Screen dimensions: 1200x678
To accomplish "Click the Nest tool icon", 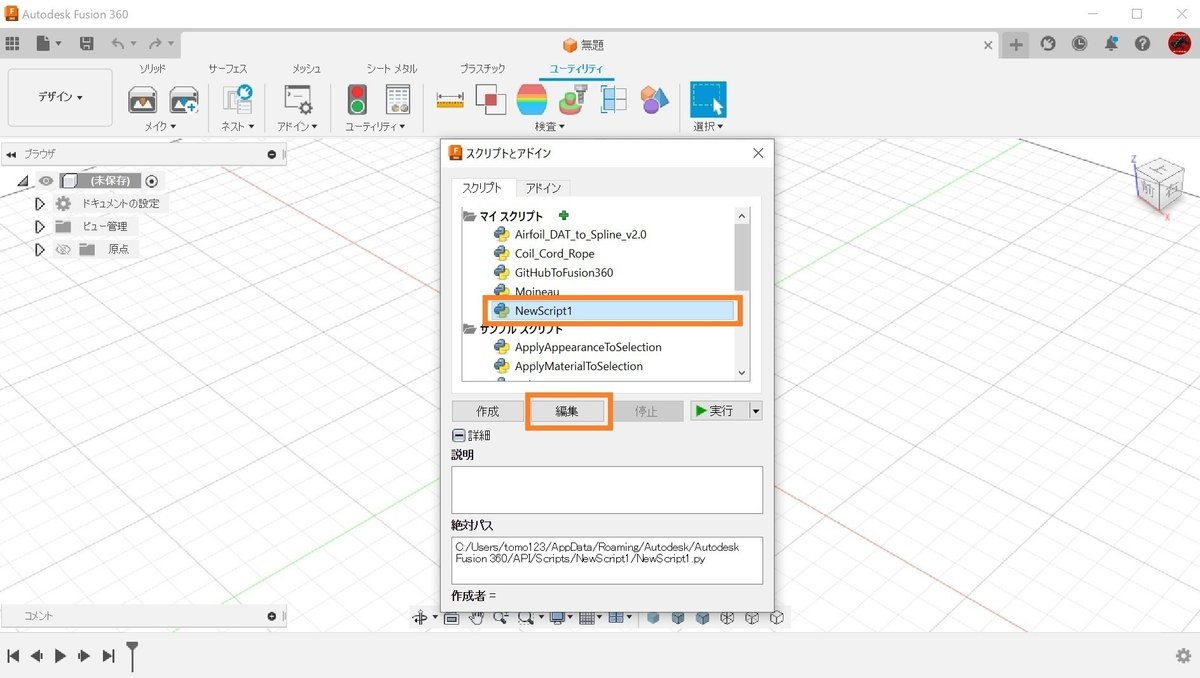I will point(238,100).
